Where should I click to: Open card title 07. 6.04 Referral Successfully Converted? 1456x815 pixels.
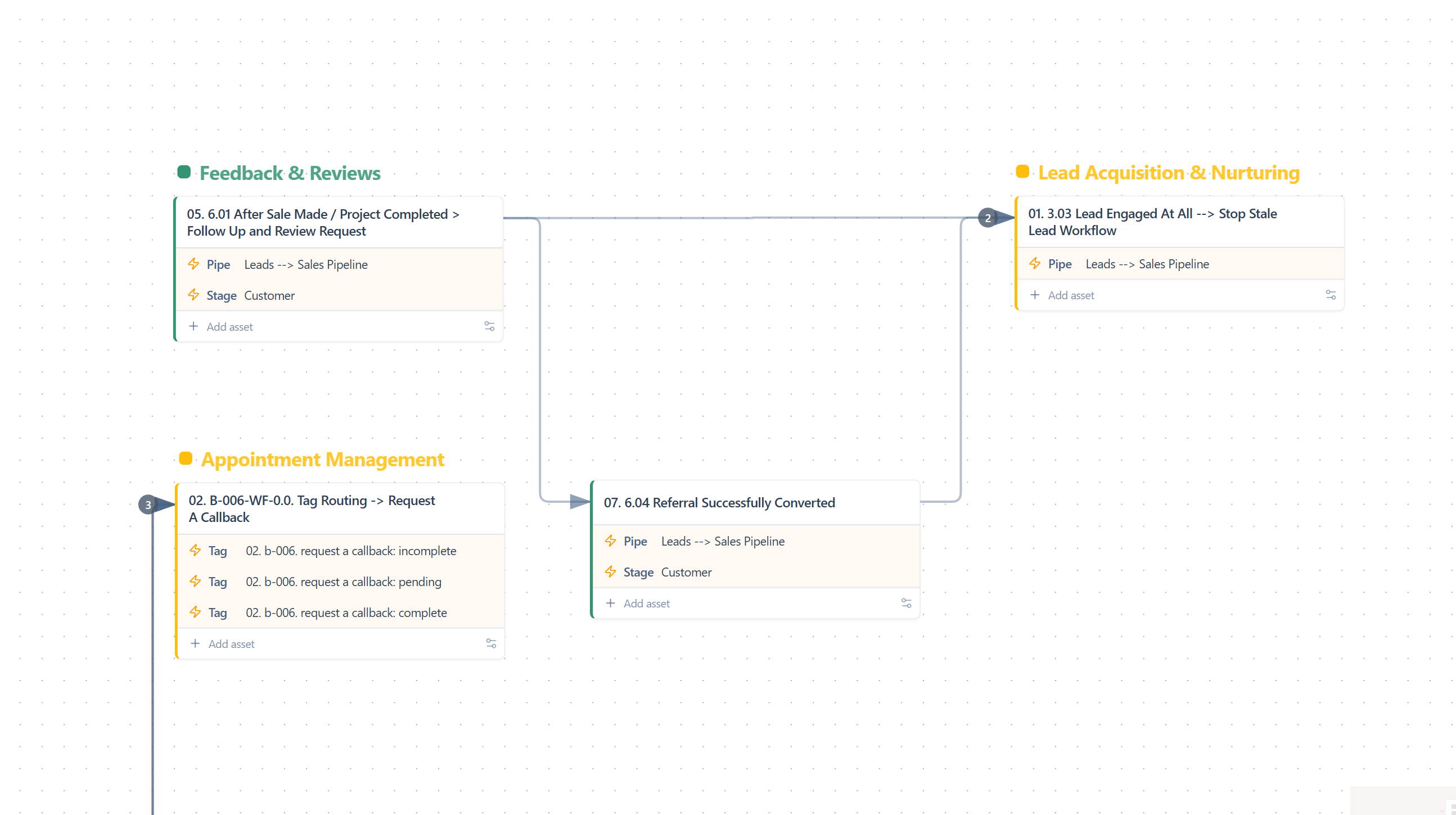[x=719, y=502]
